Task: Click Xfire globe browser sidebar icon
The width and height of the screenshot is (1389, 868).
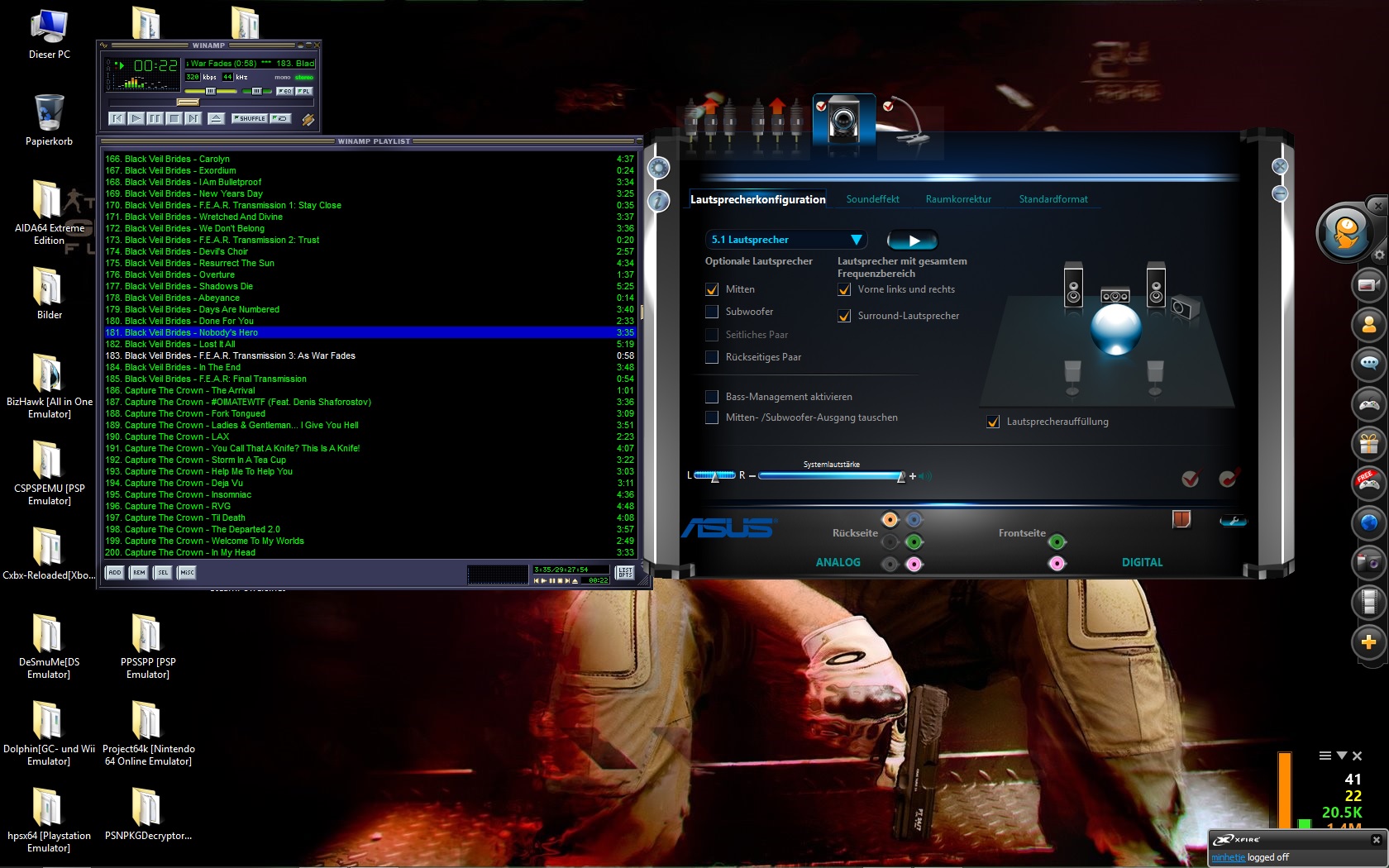Action: pyautogui.click(x=1369, y=523)
